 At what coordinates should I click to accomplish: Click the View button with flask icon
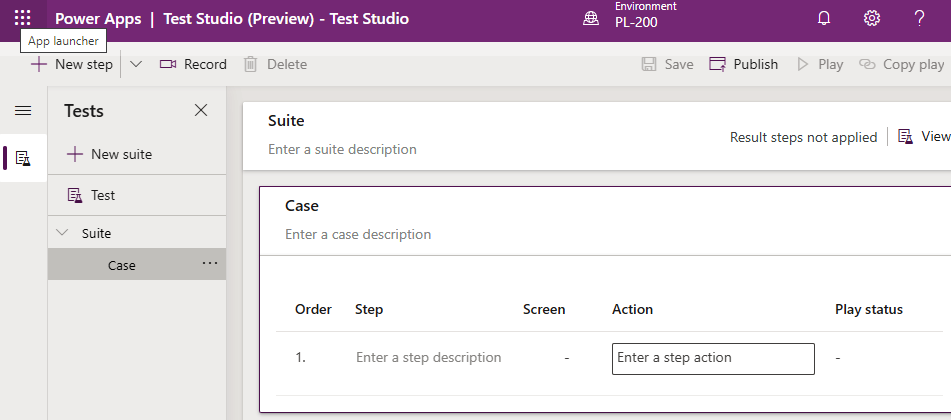923,137
